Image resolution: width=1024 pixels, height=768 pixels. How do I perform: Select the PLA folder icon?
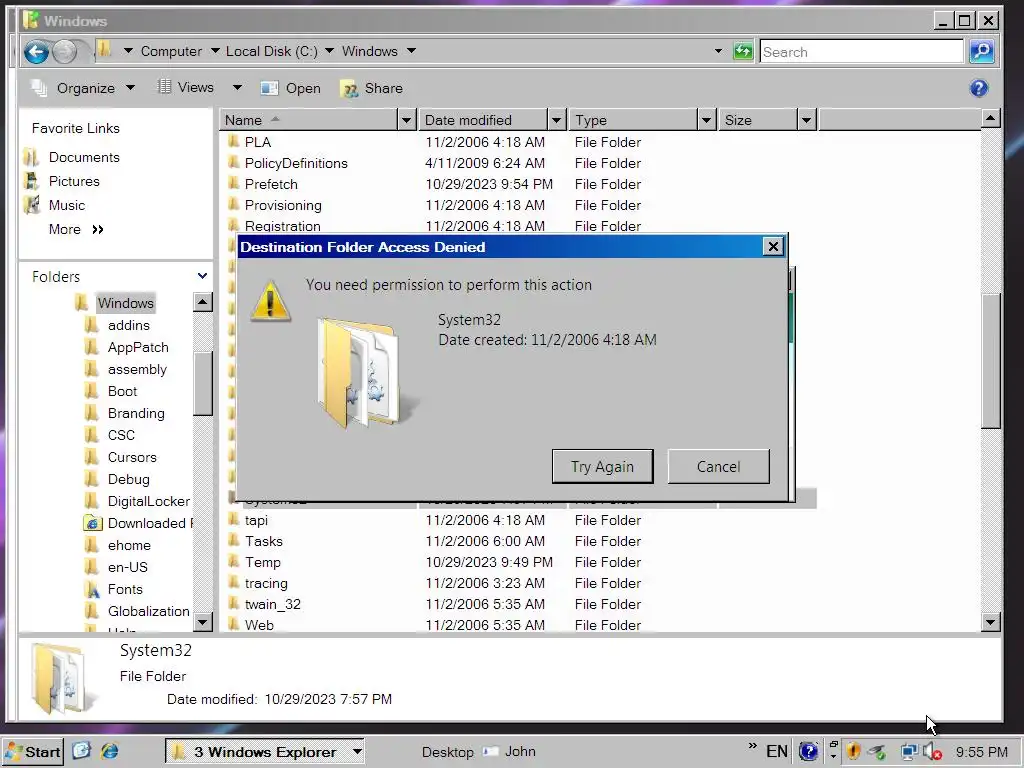[x=233, y=142]
